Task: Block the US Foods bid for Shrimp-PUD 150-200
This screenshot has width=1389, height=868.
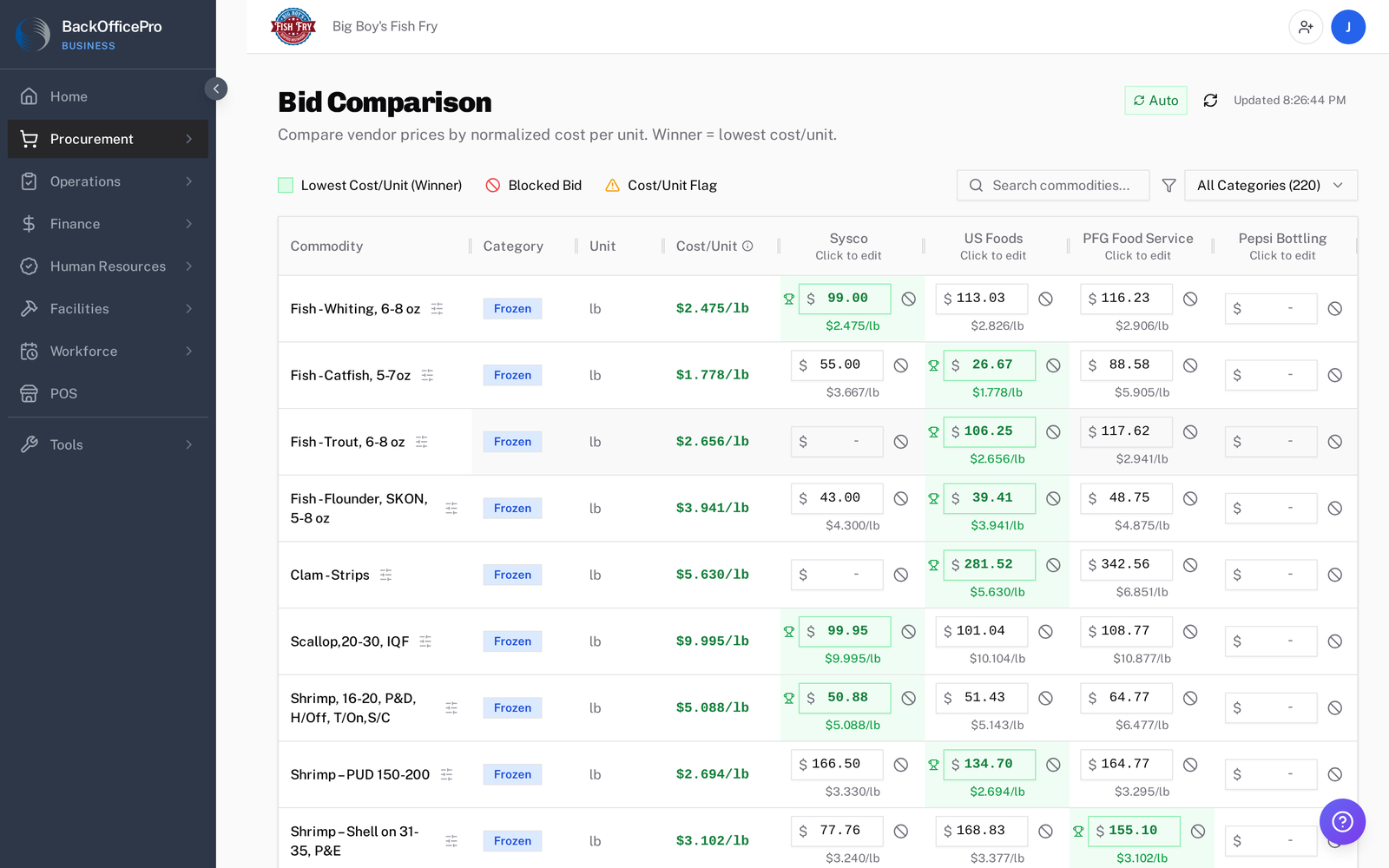Action: coord(1053,765)
